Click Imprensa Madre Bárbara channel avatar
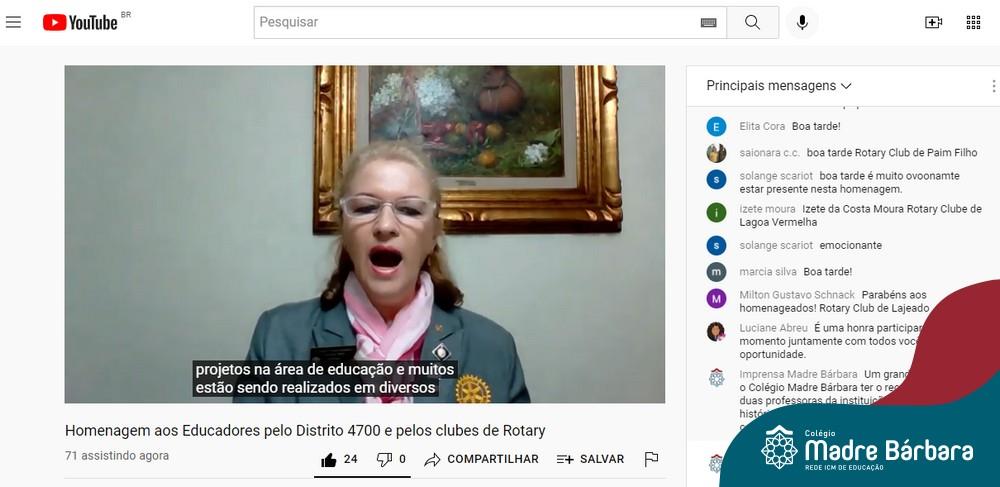Viewport: 1000px width, 487px height. 716,377
